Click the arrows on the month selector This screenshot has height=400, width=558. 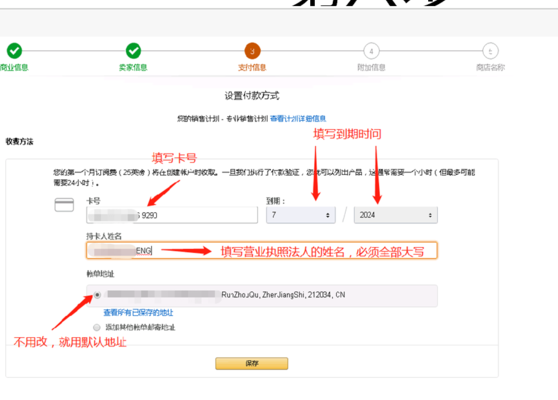coord(327,215)
